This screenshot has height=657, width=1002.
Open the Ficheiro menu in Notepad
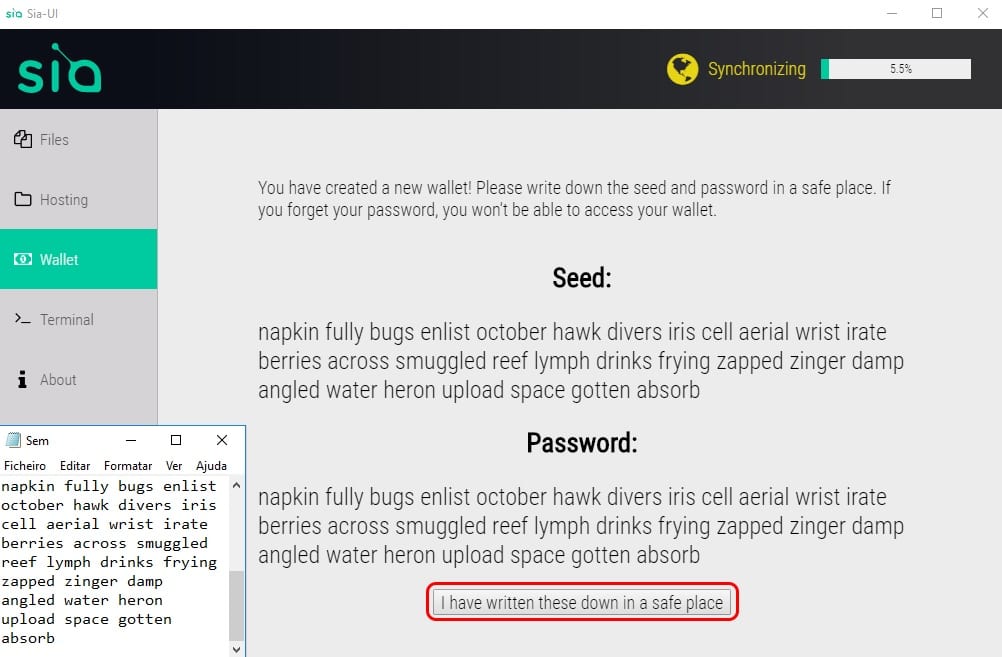pyautogui.click(x=25, y=465)
